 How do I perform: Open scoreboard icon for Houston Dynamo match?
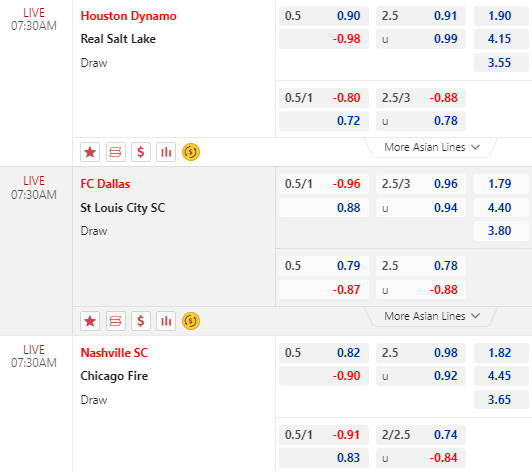115,152
